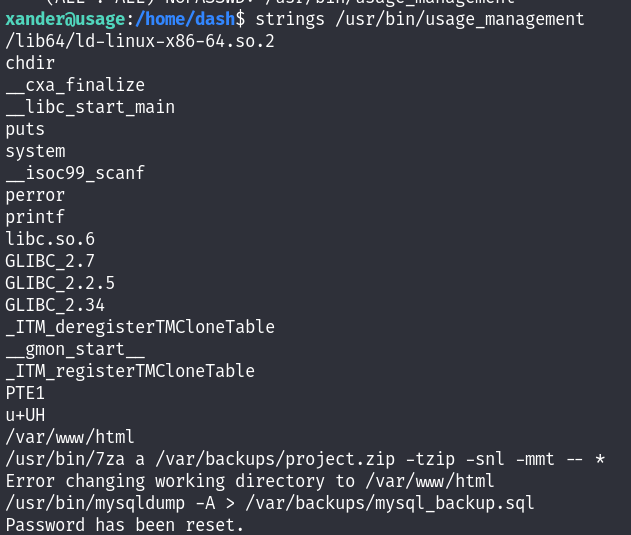The height and width of the screenshot is (535, 631).
Task: Click the GLIBC_2.34 line
Action: coord(55,305)
